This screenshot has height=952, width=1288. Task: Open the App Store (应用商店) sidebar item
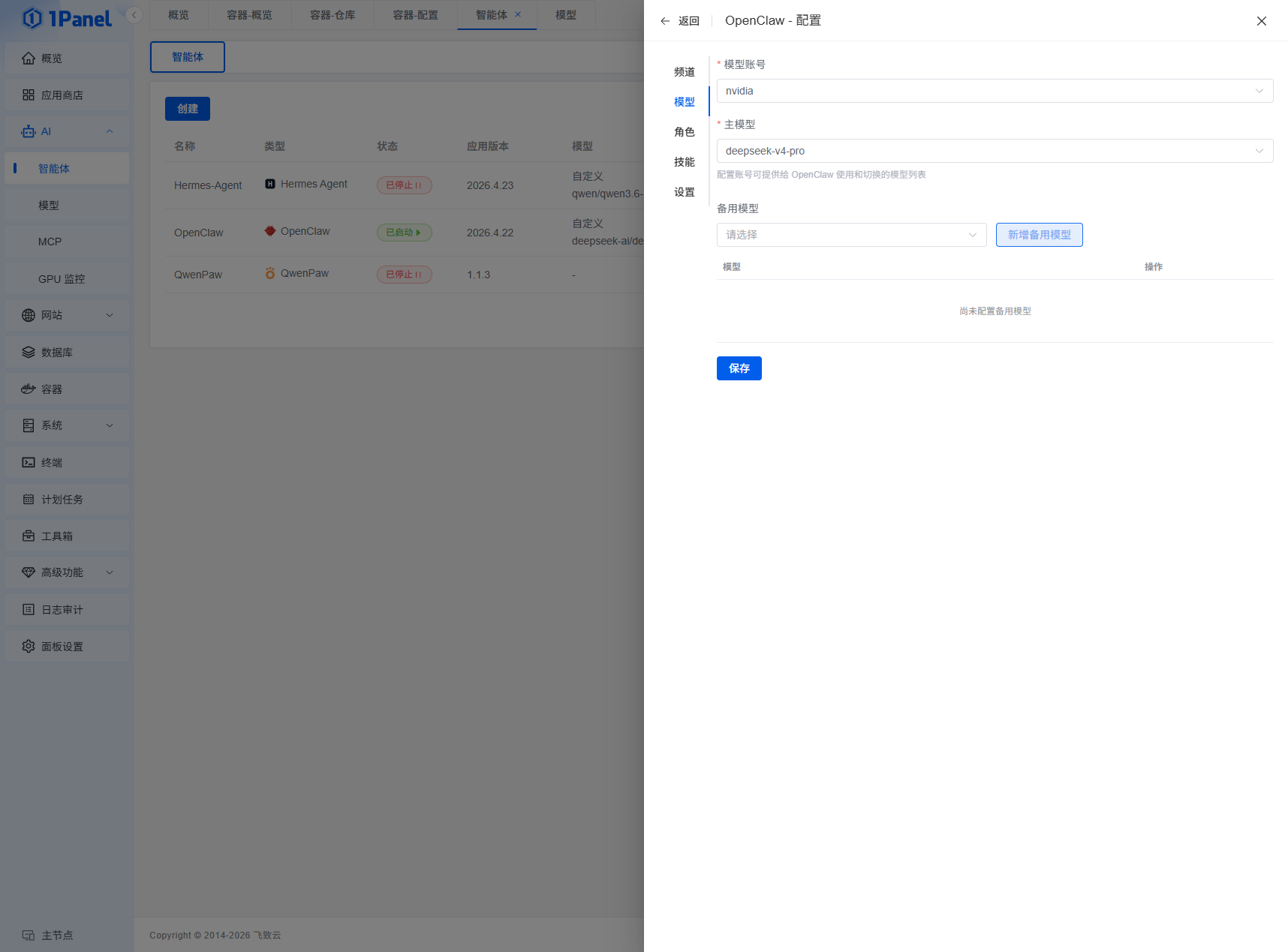pos(62,95)
